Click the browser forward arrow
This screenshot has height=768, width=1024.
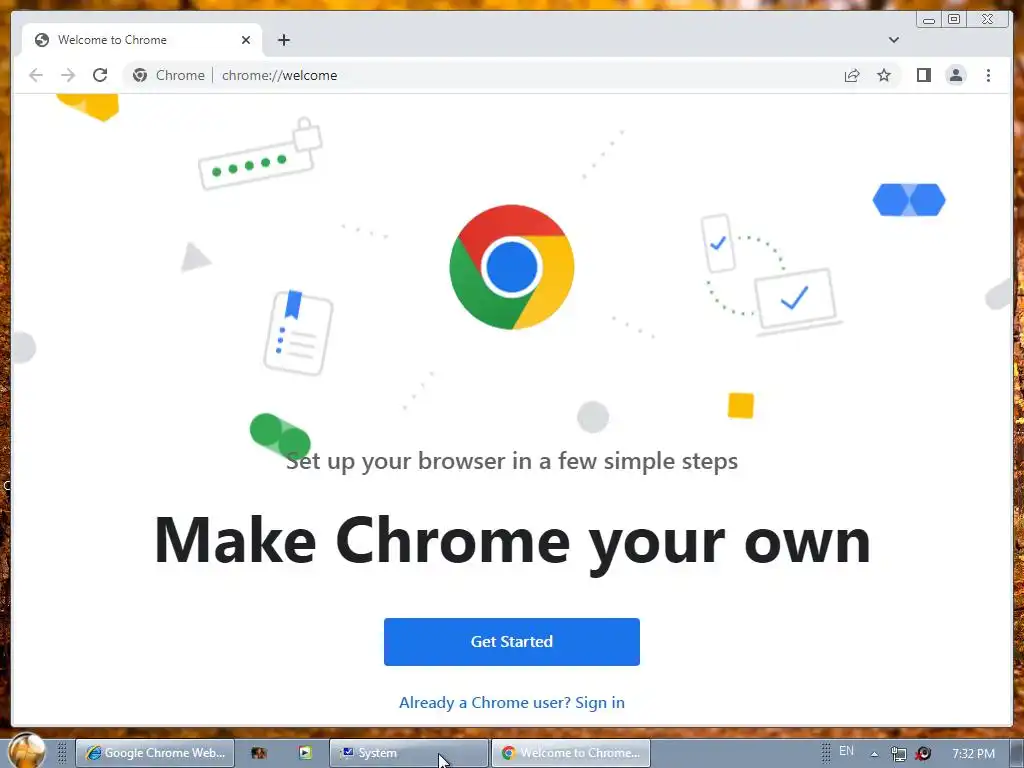point(68,75)
